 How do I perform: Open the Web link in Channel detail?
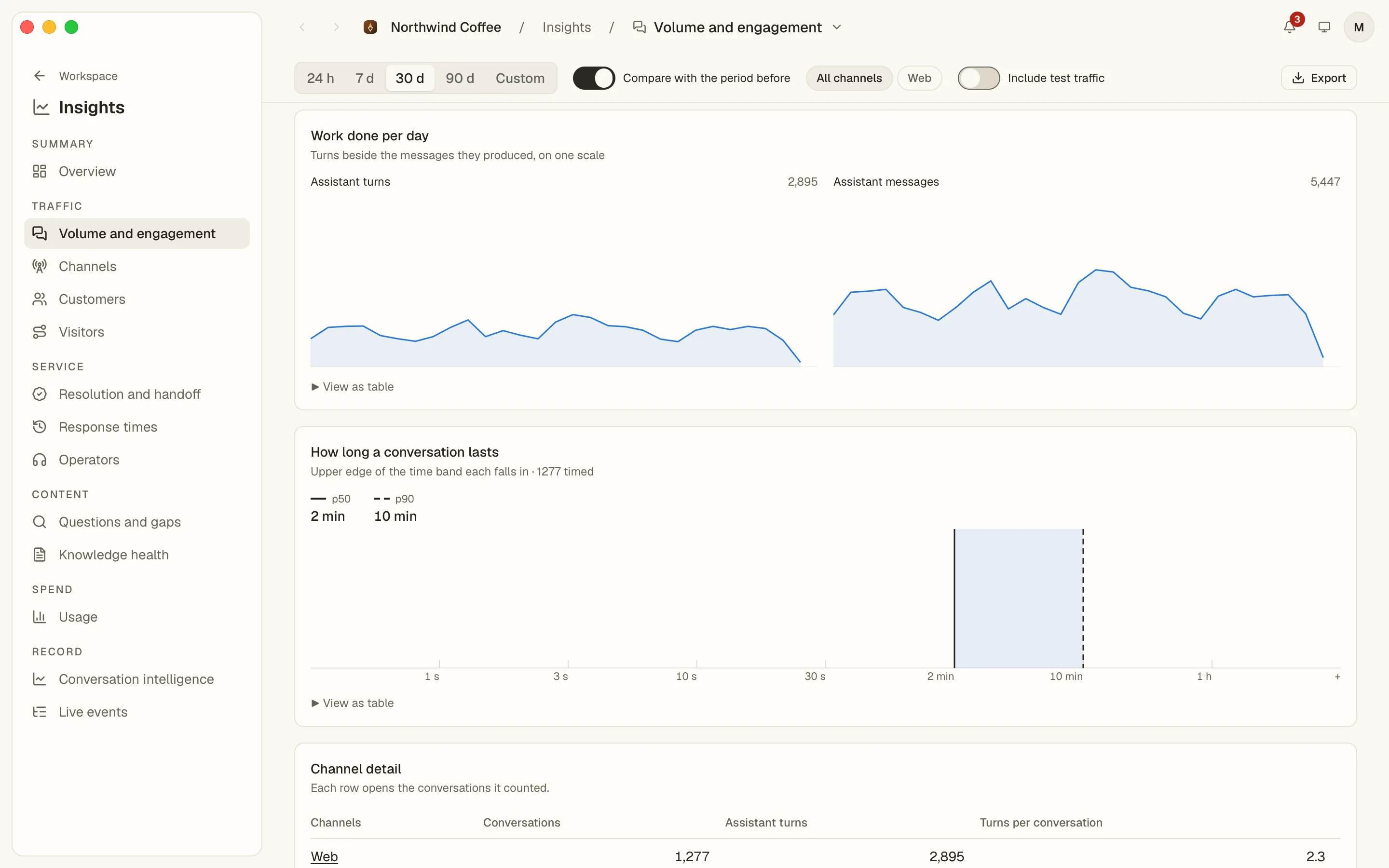click(x=324, y=856)
